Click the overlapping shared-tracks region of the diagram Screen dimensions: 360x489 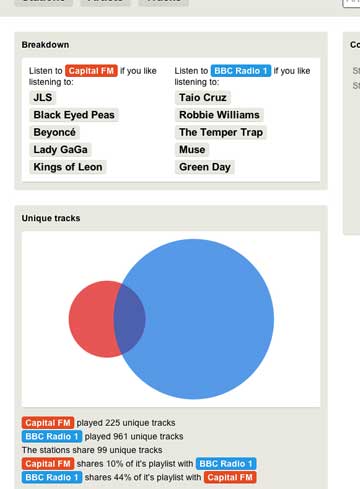(129, 319)
